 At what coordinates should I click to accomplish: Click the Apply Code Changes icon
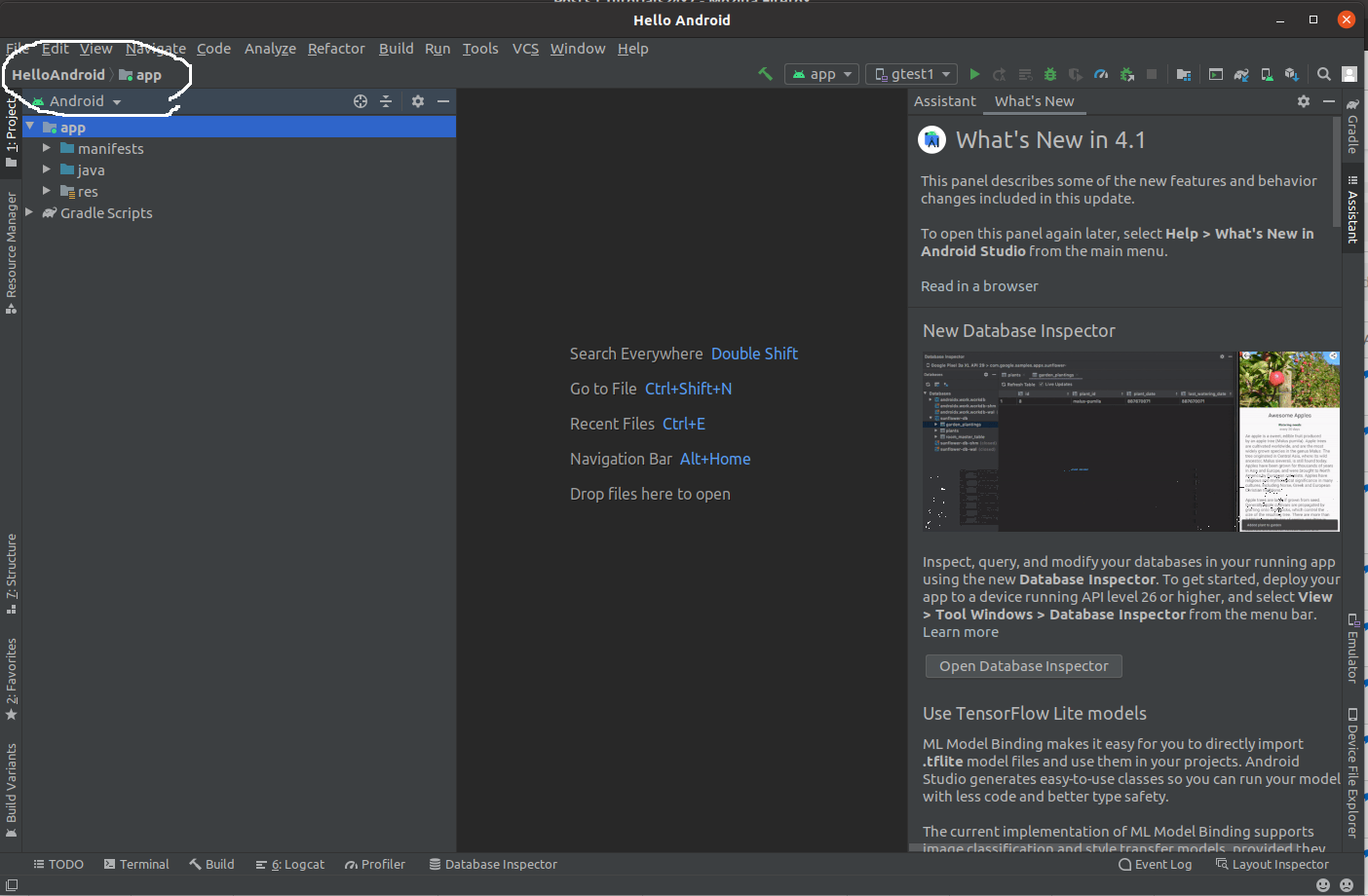[x=1025, y=74]
